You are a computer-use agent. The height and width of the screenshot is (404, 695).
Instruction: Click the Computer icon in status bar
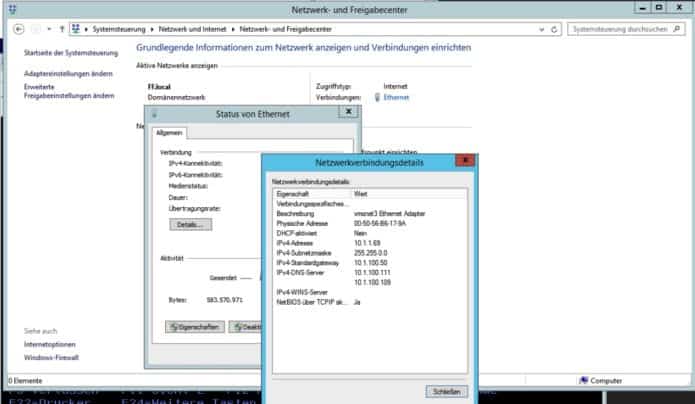(x=584, y=380)
